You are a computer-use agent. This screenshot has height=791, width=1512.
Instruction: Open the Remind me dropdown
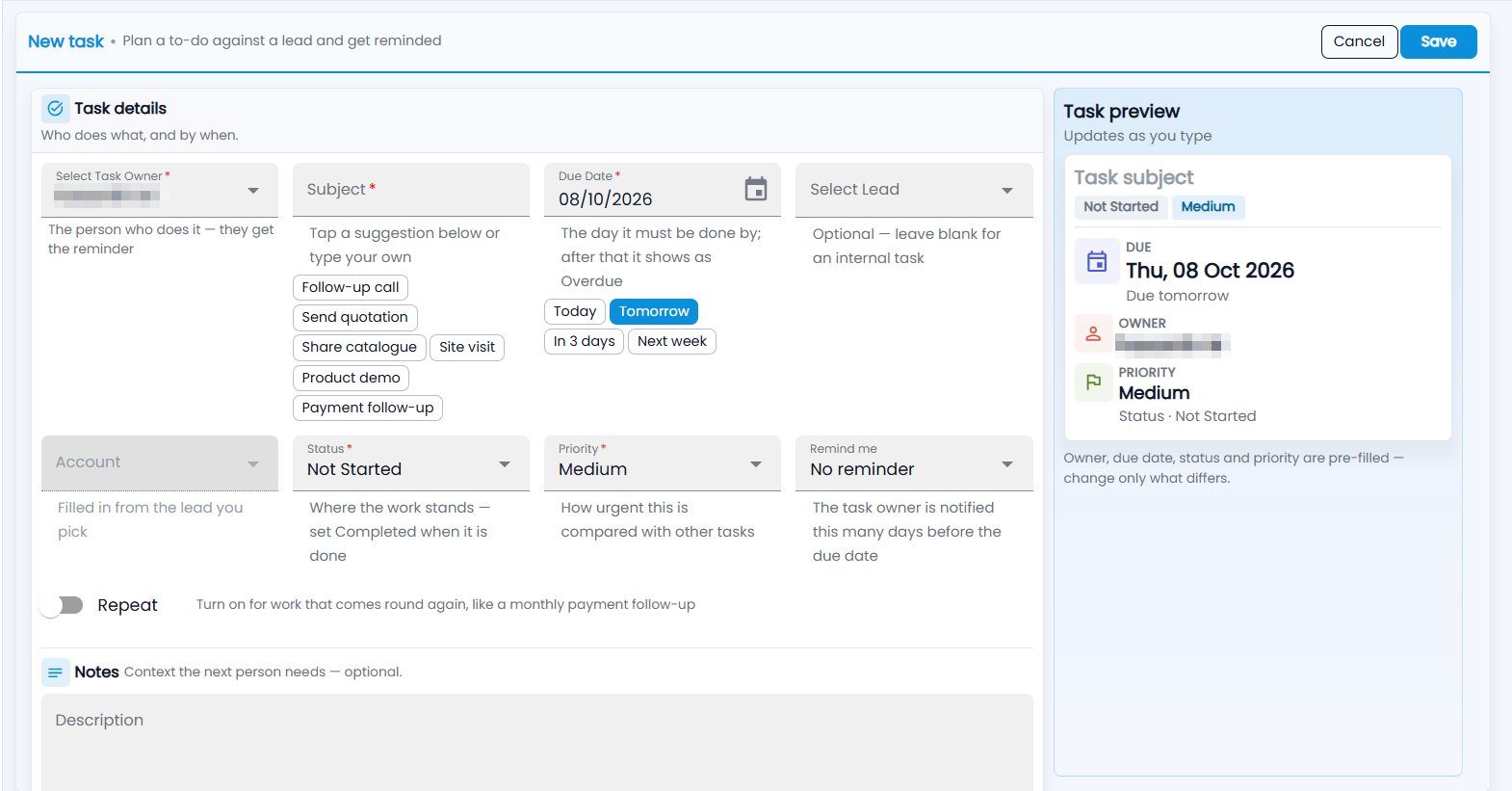pos(914,463)
